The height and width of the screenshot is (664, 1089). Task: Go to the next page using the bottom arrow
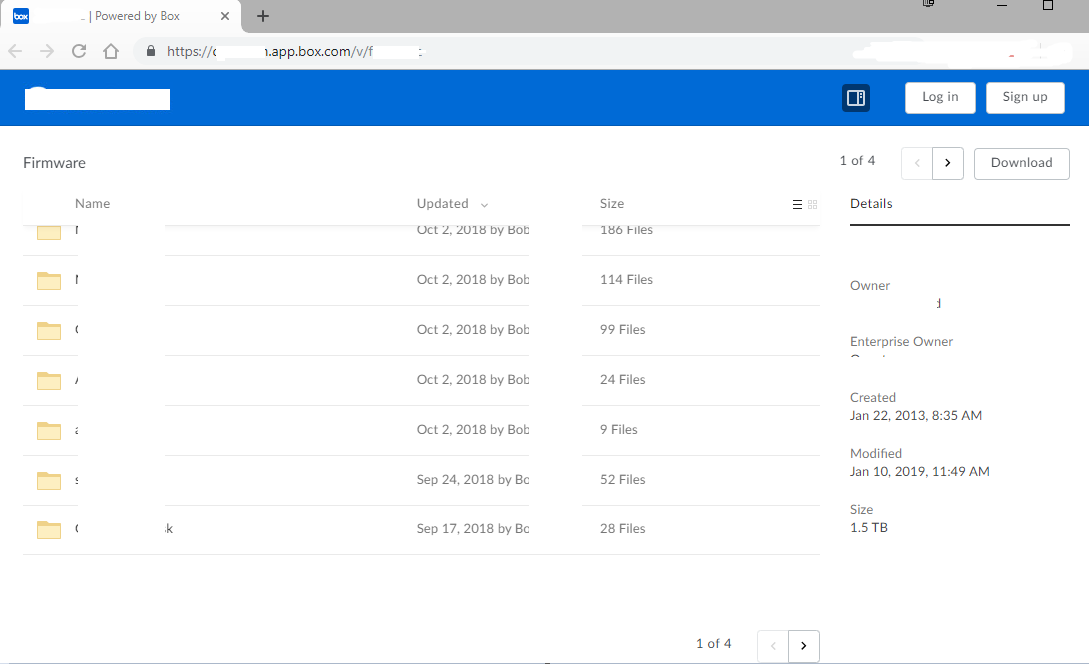tap(803, 646)
